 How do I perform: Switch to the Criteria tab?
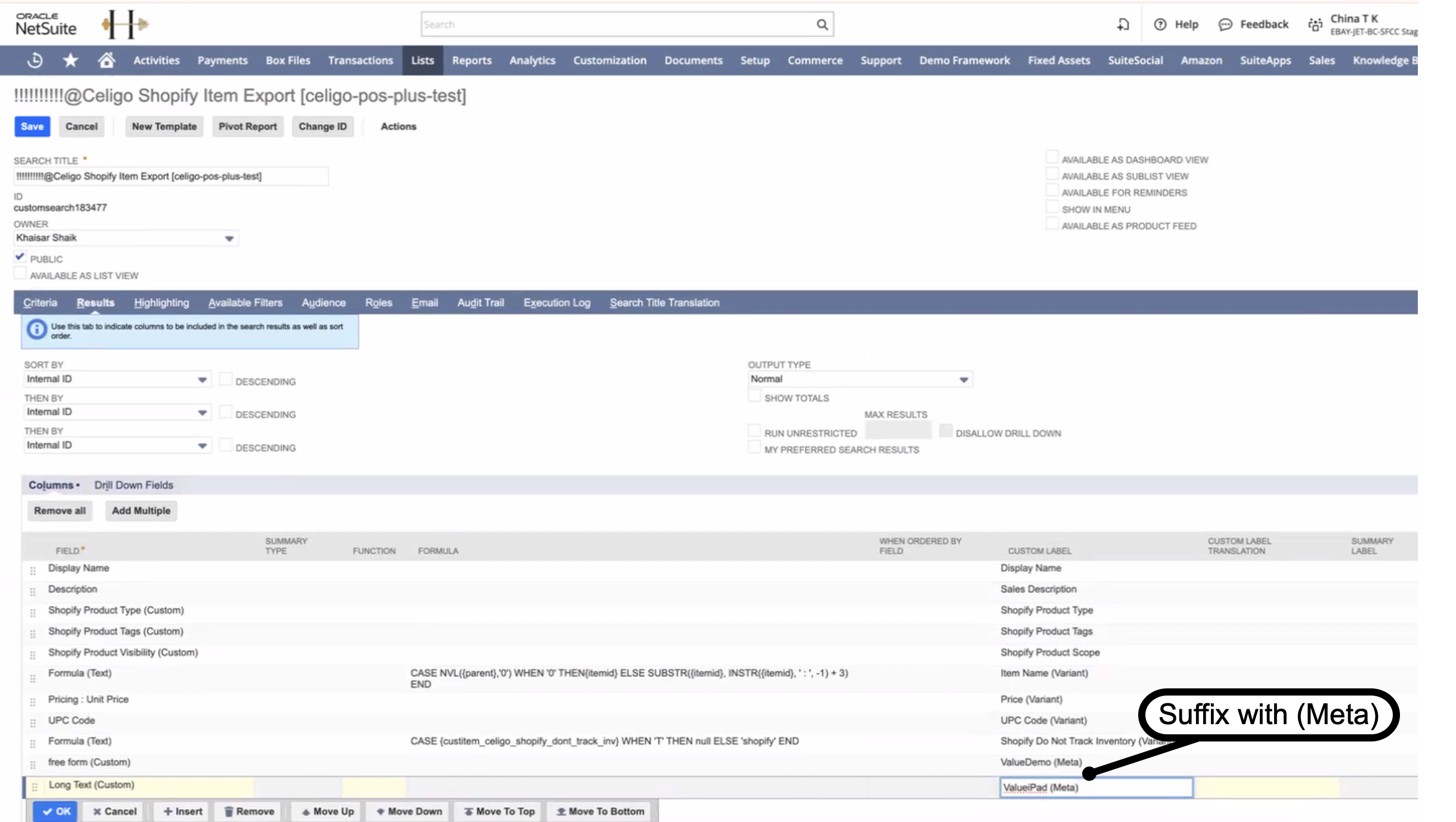tap(40, 302)
